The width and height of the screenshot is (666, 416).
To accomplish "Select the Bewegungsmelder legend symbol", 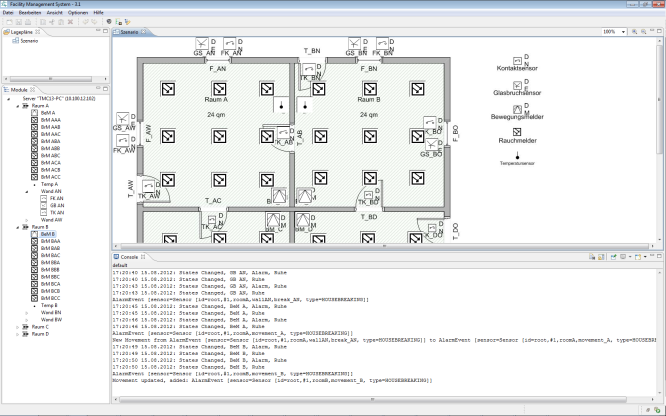I will pyautogui.click(x=517, y=107).
